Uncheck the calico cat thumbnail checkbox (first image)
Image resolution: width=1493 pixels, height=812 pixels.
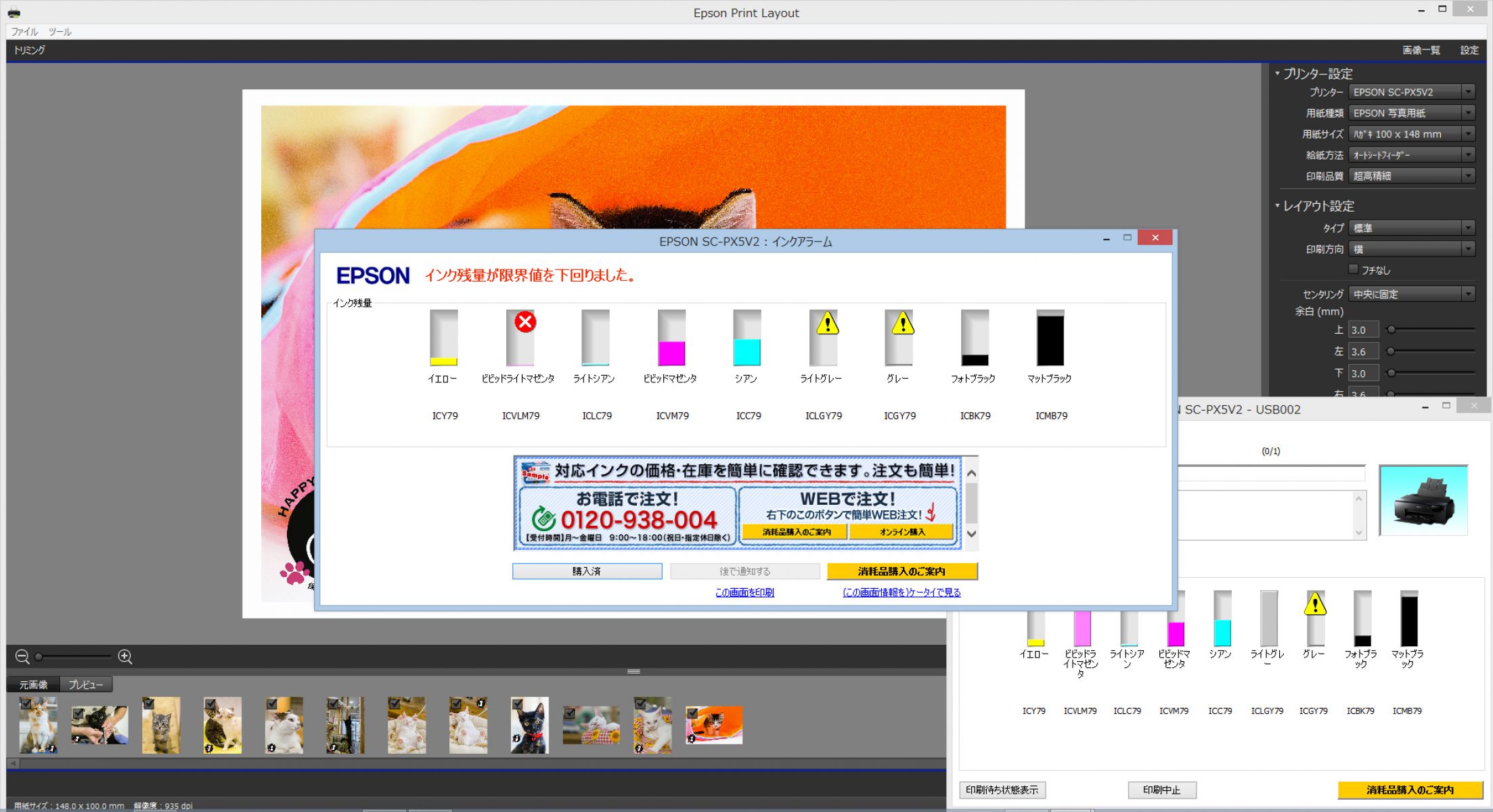[26, 704]
